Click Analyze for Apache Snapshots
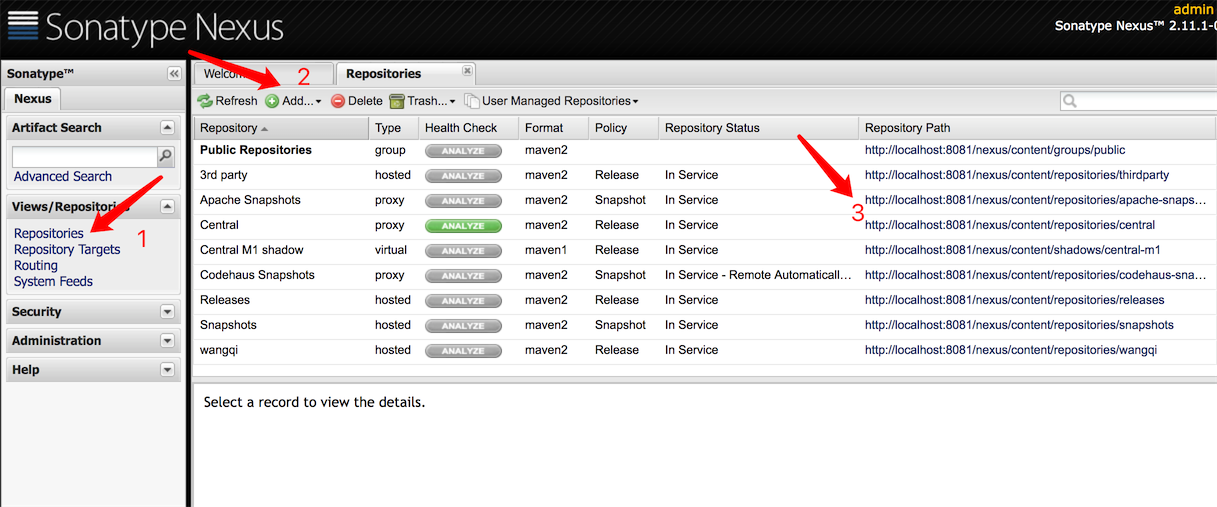Screen dimensions: 1217x507 [x=463, y=201]
